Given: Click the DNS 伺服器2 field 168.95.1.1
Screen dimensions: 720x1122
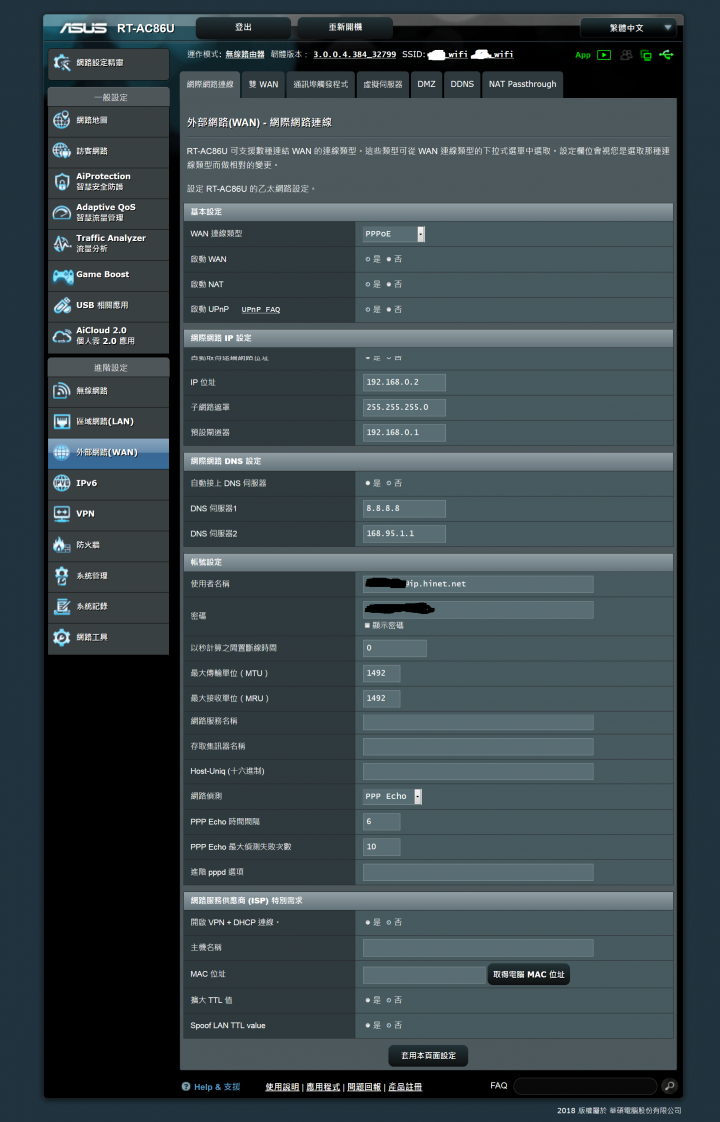Looking at the screenshot, I should 404,534.
